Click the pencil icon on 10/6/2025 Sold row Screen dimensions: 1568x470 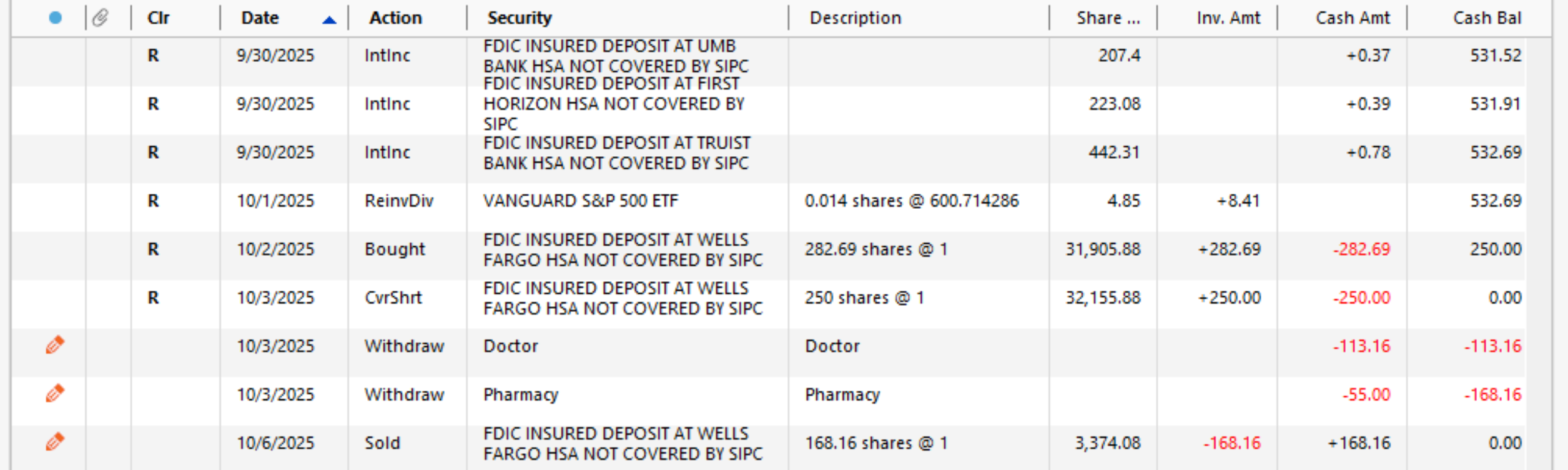click(x=55, y=442)
